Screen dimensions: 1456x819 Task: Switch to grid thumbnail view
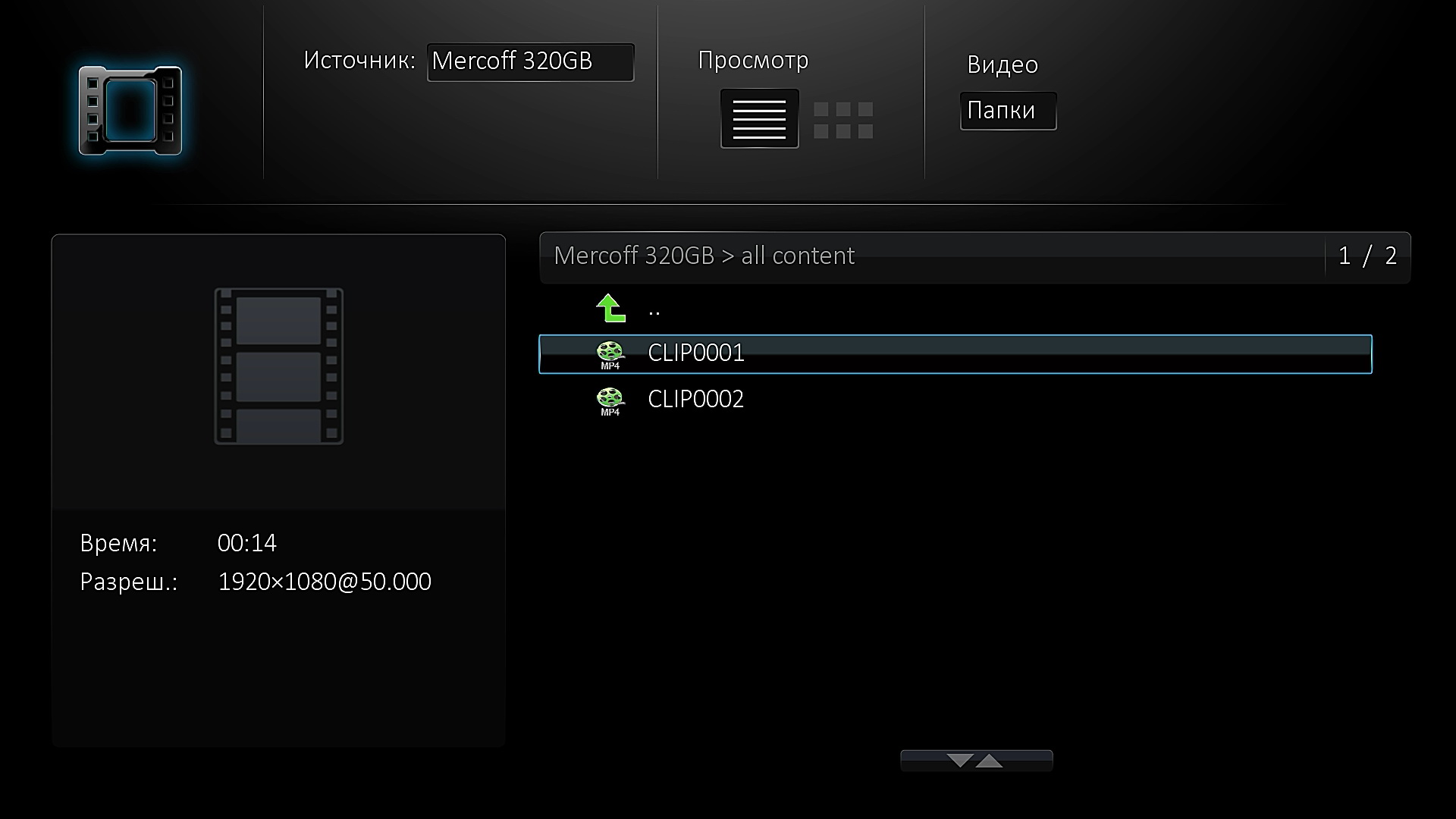(x=843, y=120)
